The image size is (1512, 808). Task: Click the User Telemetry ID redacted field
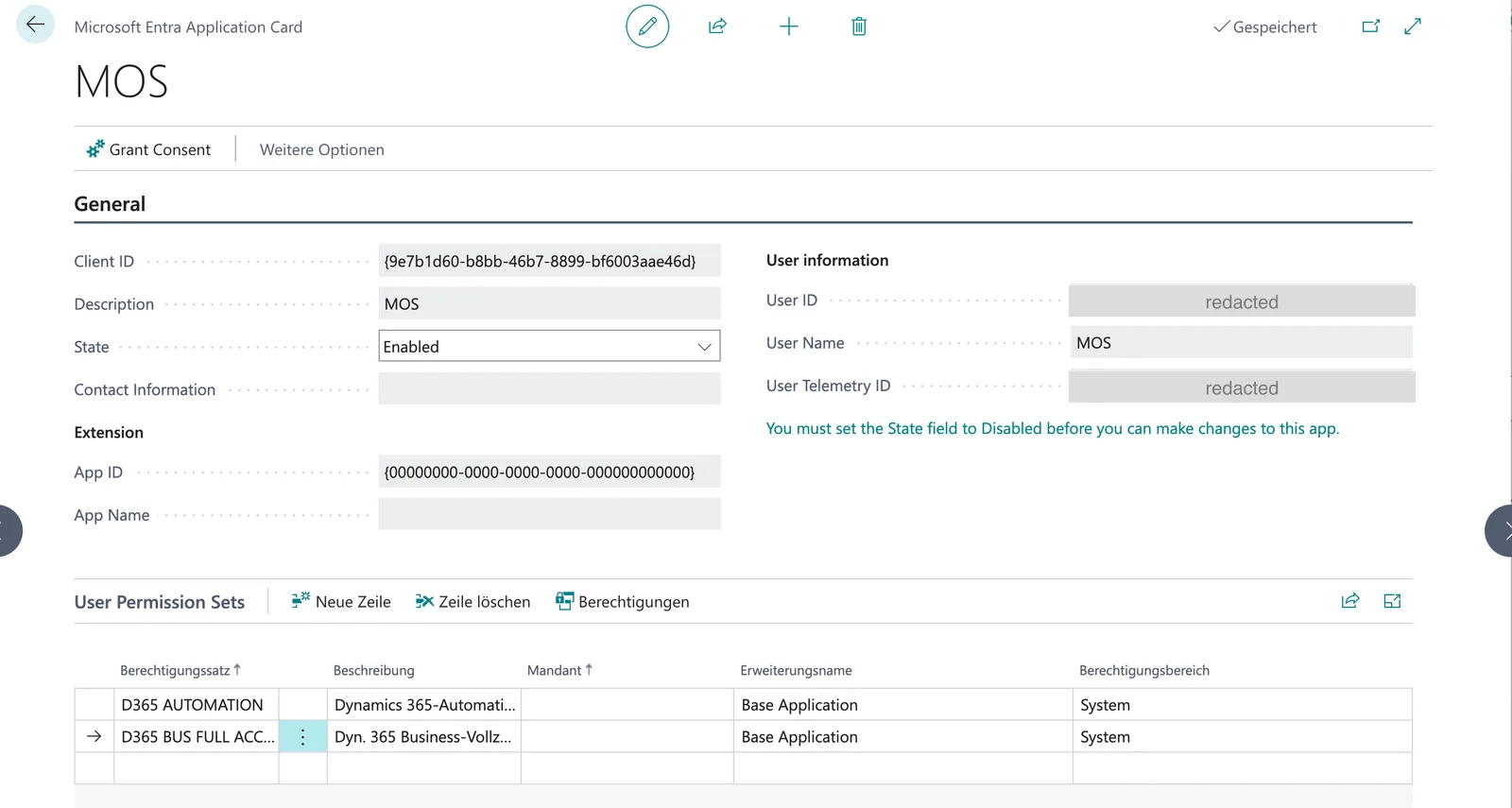point(1242,387)
